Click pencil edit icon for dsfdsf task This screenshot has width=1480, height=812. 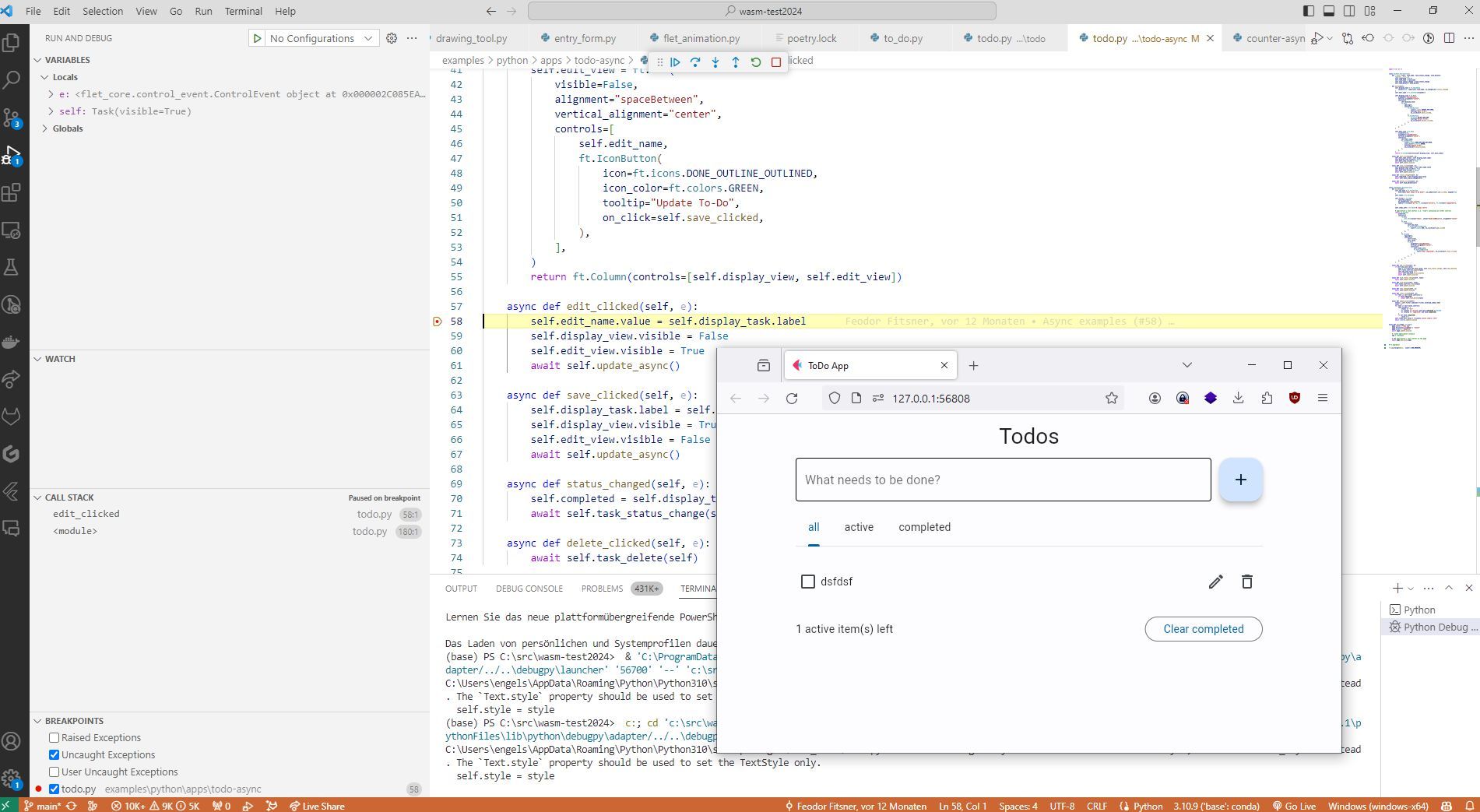click(1215, 582)
